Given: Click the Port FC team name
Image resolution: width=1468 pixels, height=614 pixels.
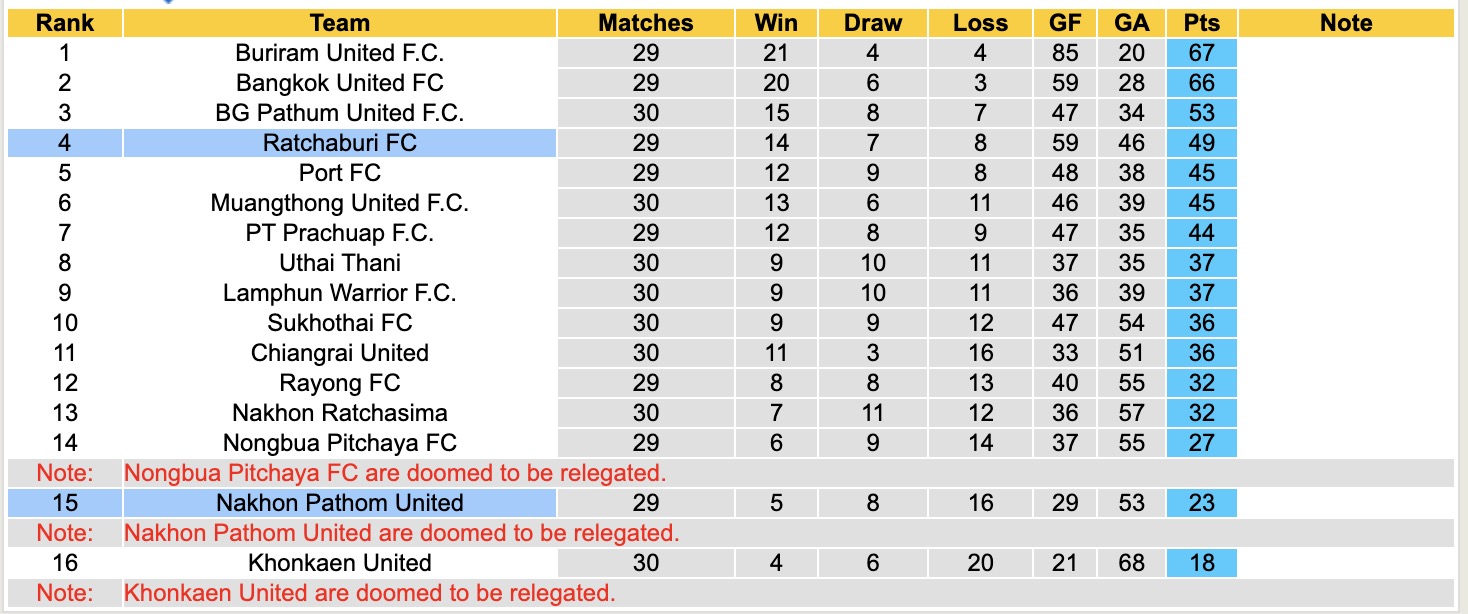Looking at the screenshot, I should coord(339,173).
